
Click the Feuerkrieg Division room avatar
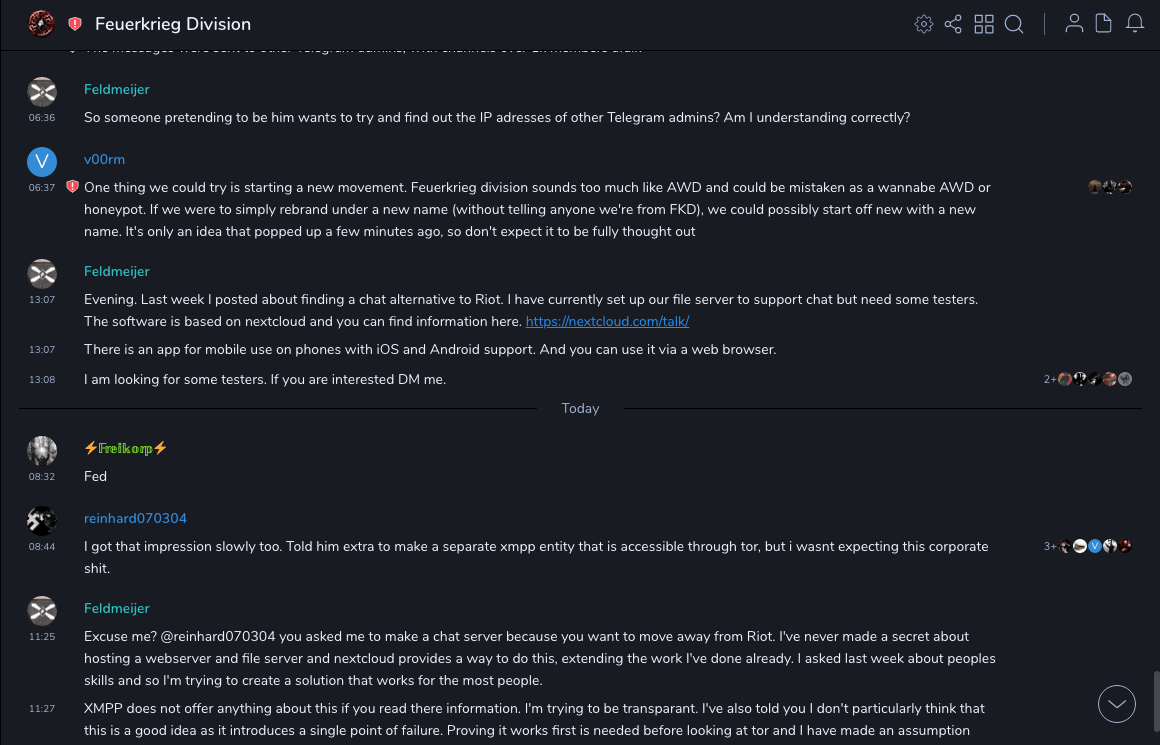[x=41, y=24]
